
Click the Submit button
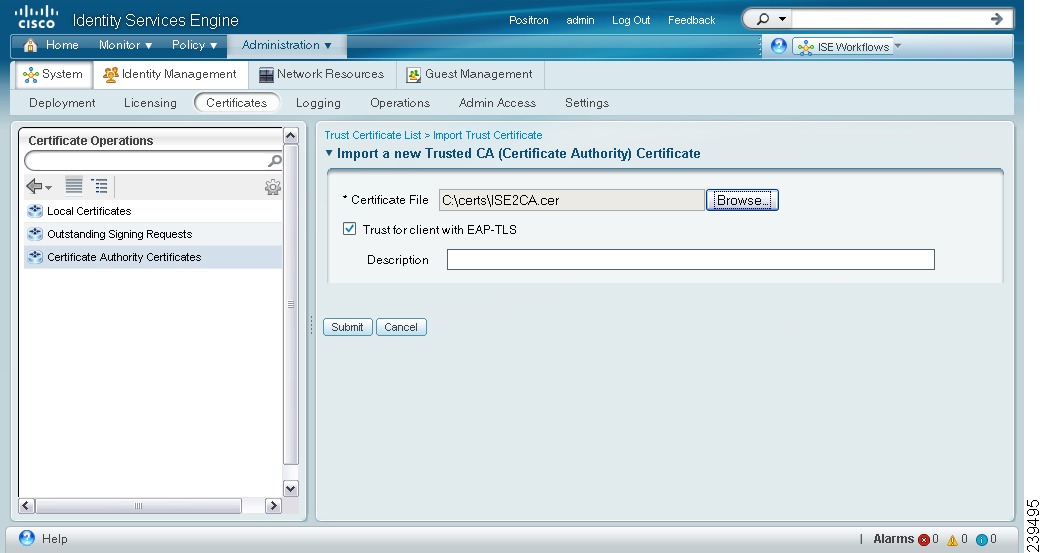click(x=348, y=327)
